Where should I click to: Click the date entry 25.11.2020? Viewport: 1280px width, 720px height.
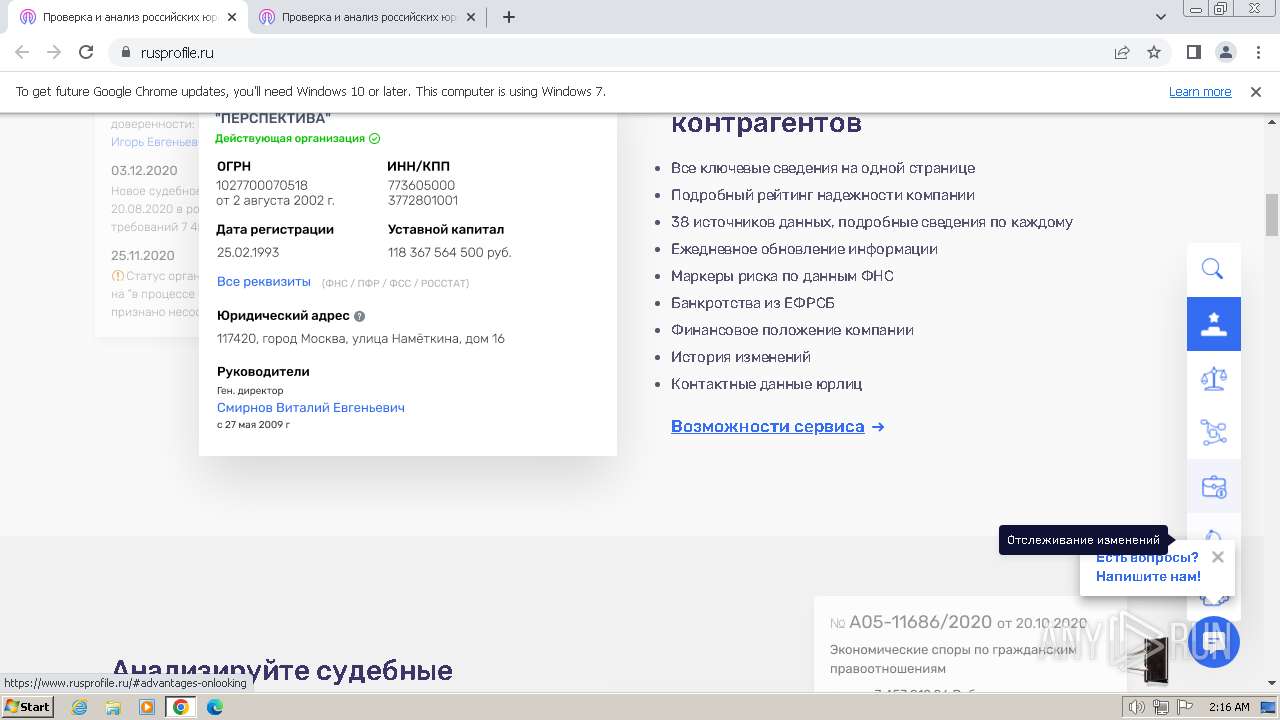pyautogui.click(x=143, y=256)
